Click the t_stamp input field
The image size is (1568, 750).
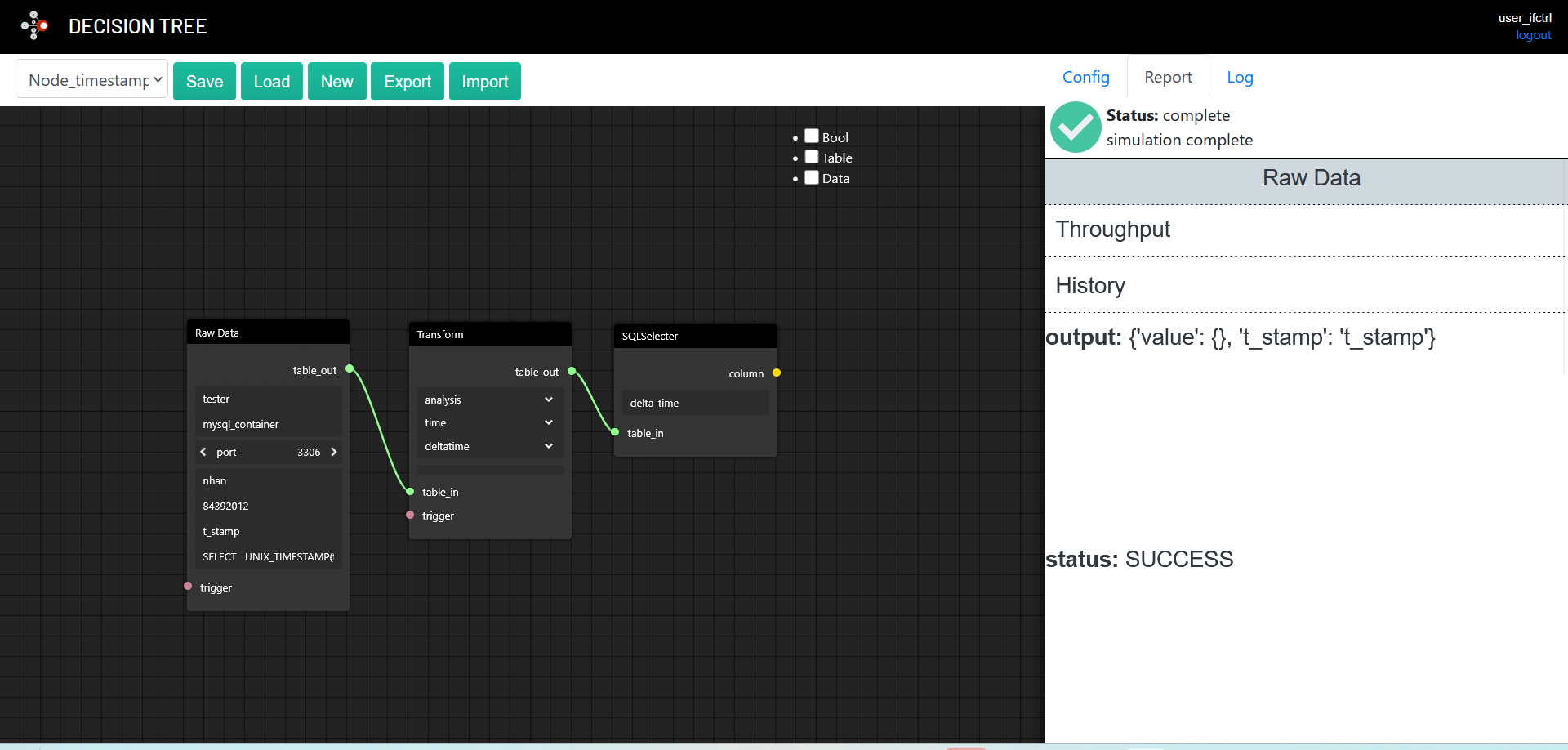[268, 531]
